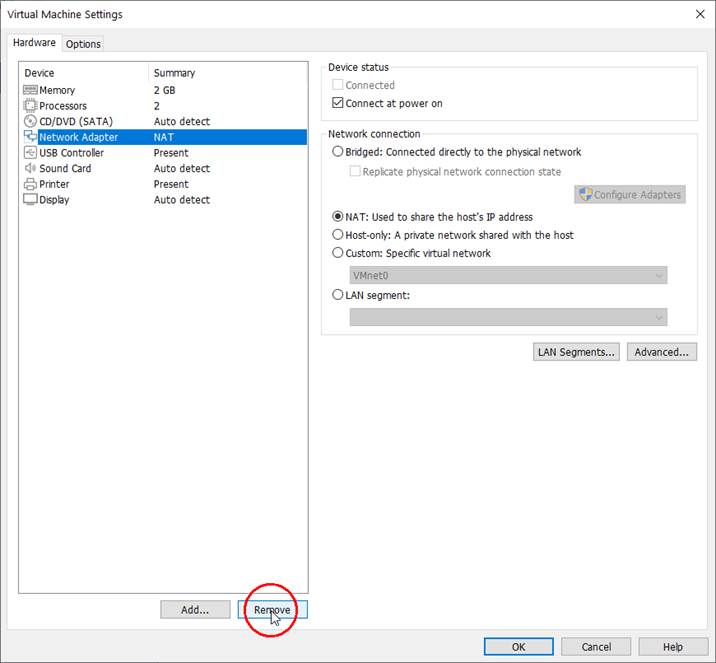
Task: Select Bridged network connection option
Action: pos(337,152)
